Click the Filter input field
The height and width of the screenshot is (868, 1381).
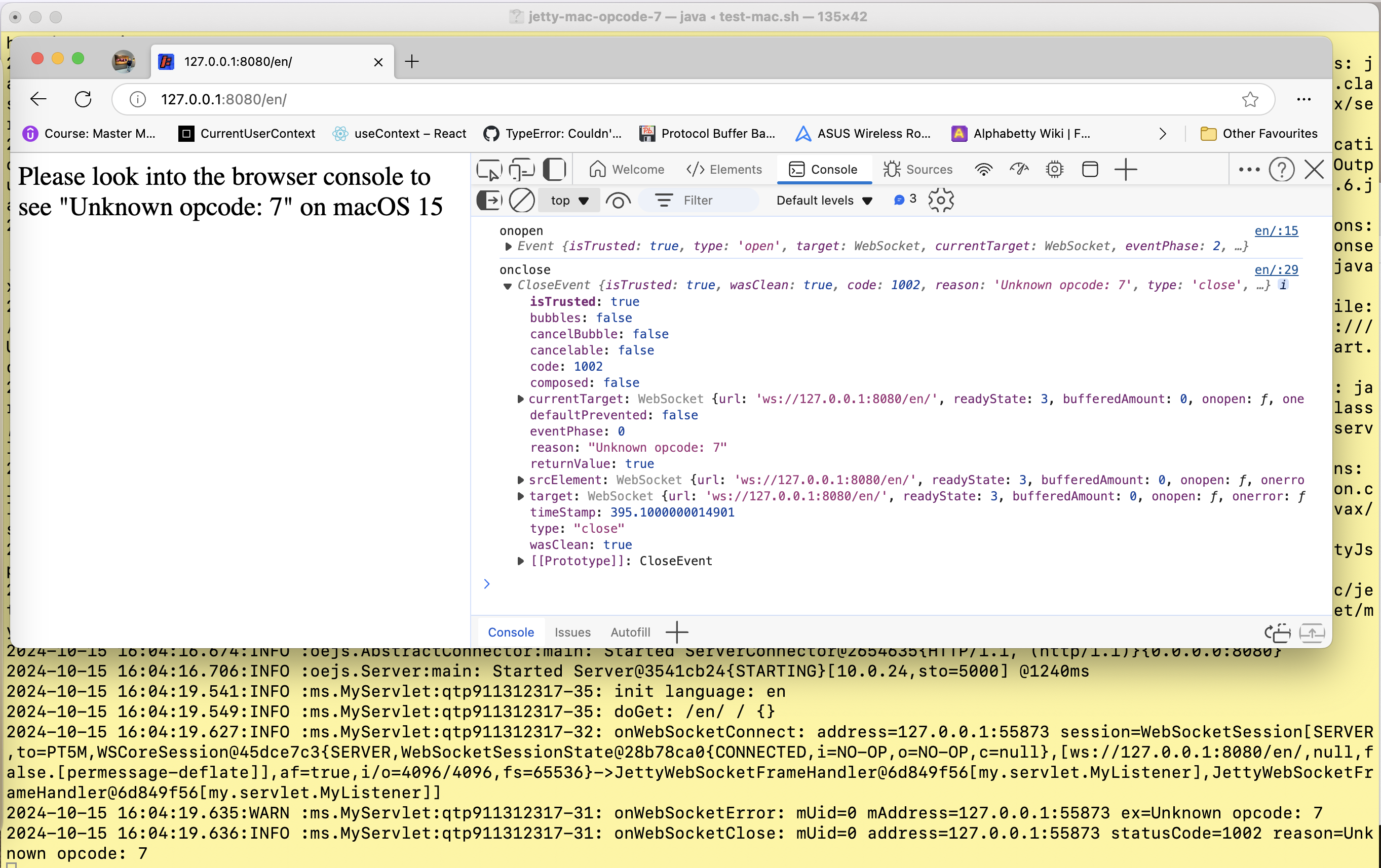coord(721,199)
